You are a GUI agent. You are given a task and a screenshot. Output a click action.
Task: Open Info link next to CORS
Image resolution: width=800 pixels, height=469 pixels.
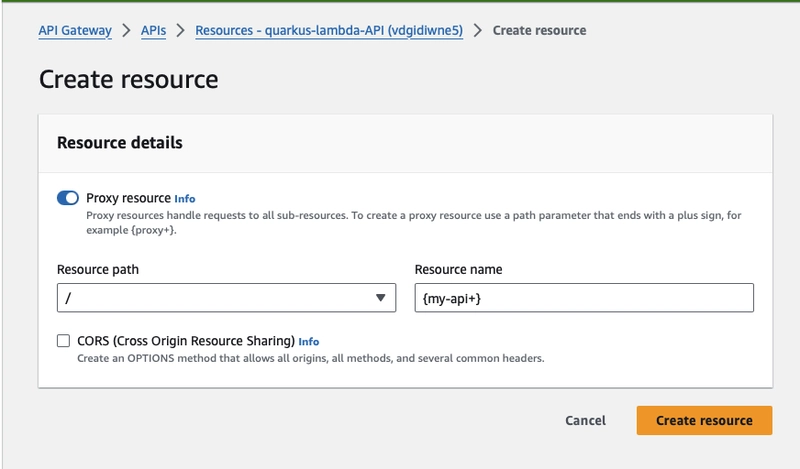(x=309, y=341)
